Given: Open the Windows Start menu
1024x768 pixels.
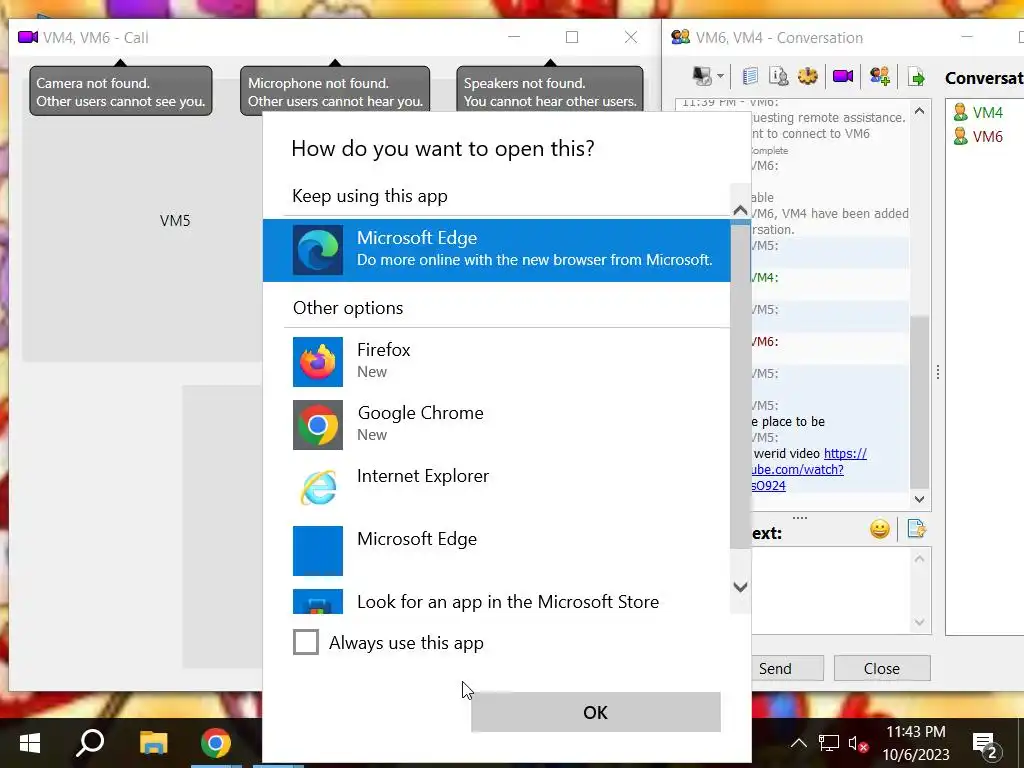Looking at the screenshot, I should tap(30, 743).
